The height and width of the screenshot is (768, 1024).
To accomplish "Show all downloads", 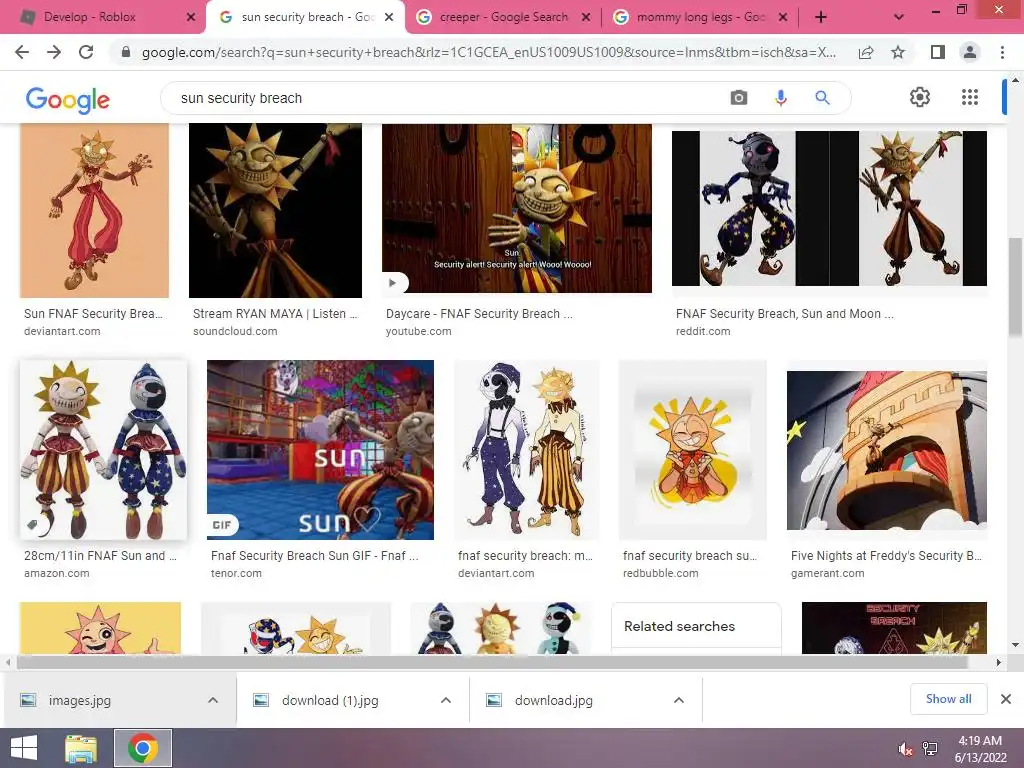I will (x=948, y=699).
